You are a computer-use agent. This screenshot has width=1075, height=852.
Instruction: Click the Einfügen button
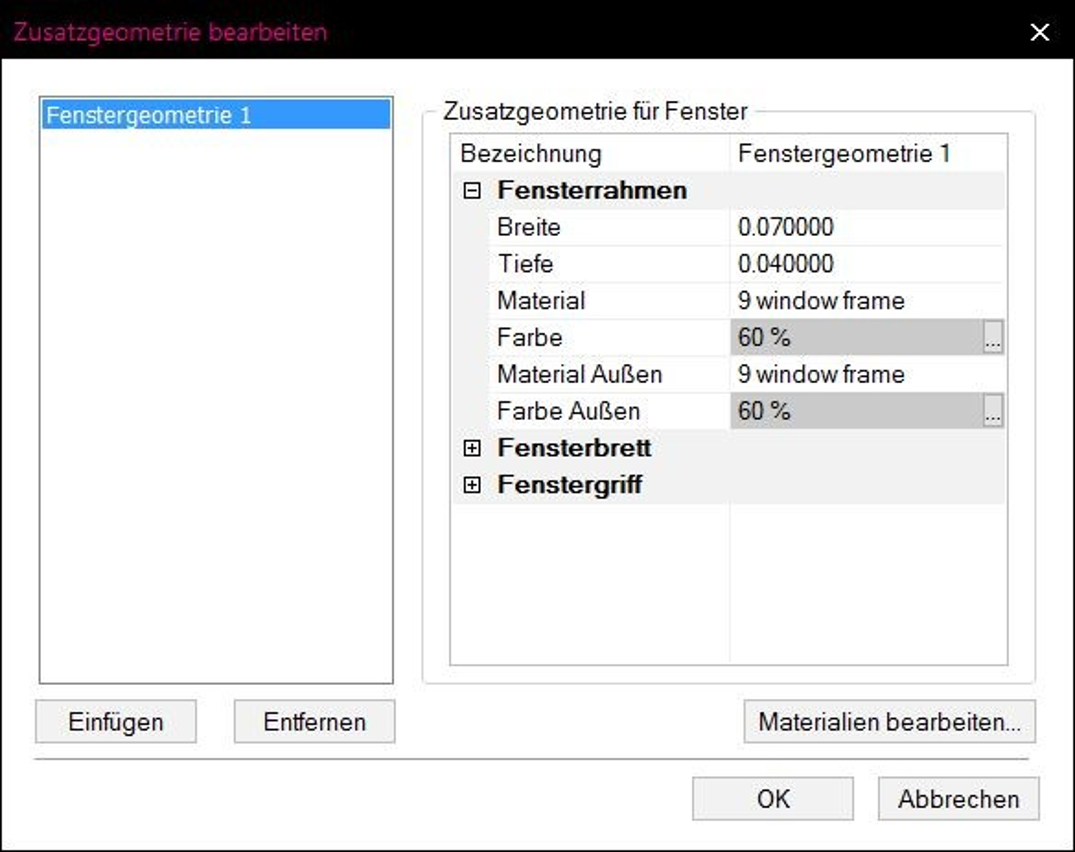click(116, 722)
